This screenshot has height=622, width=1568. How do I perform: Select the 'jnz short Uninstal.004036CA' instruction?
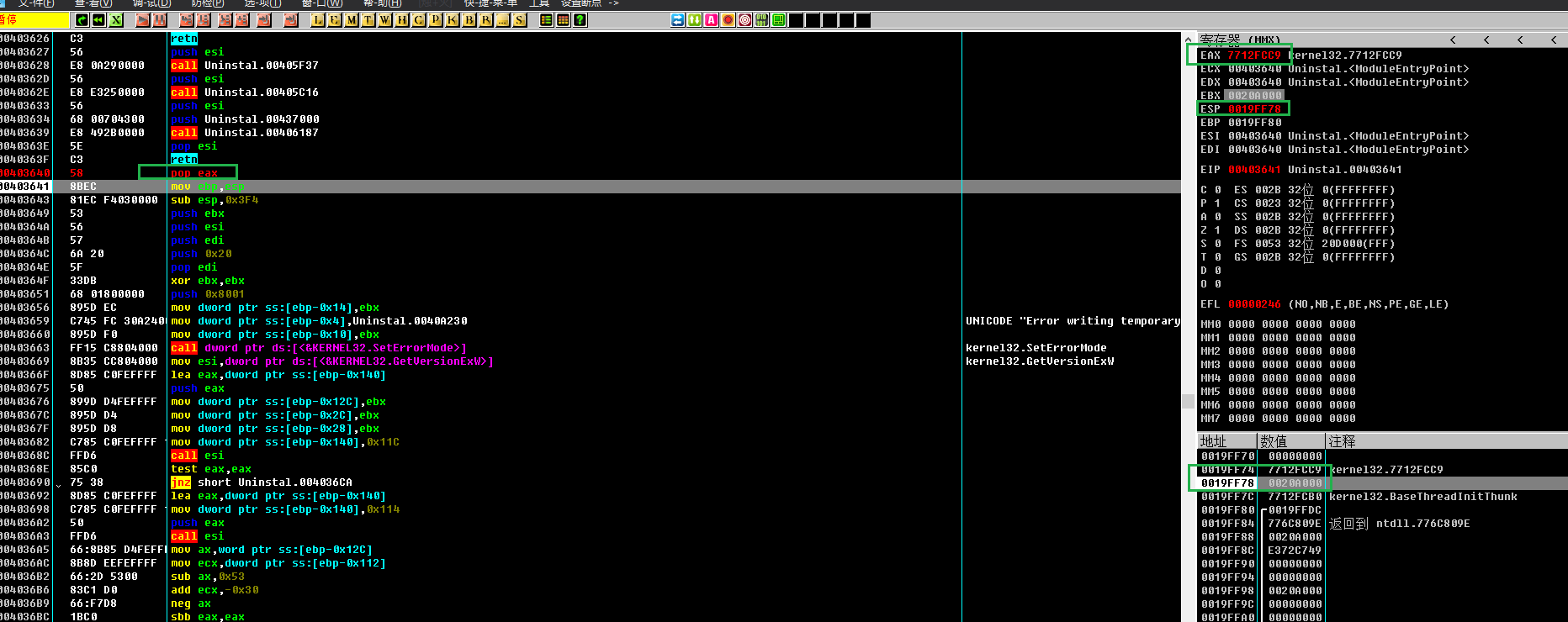click(261, 482)
